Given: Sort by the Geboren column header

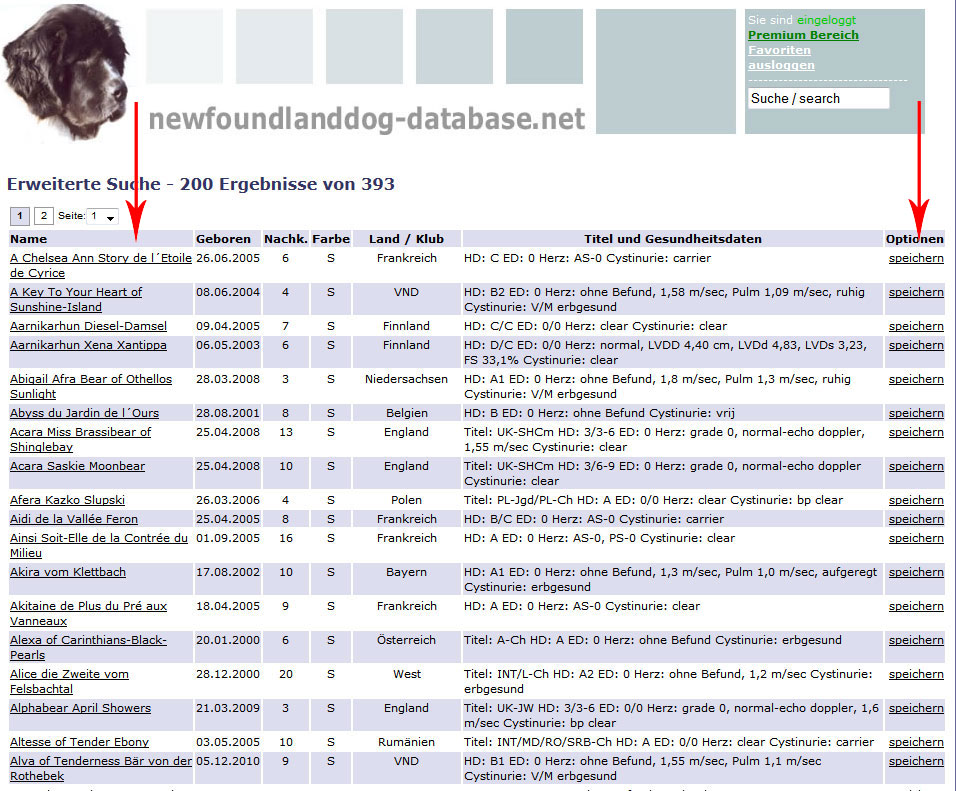Looking at the screenshot, I should 223,239.
